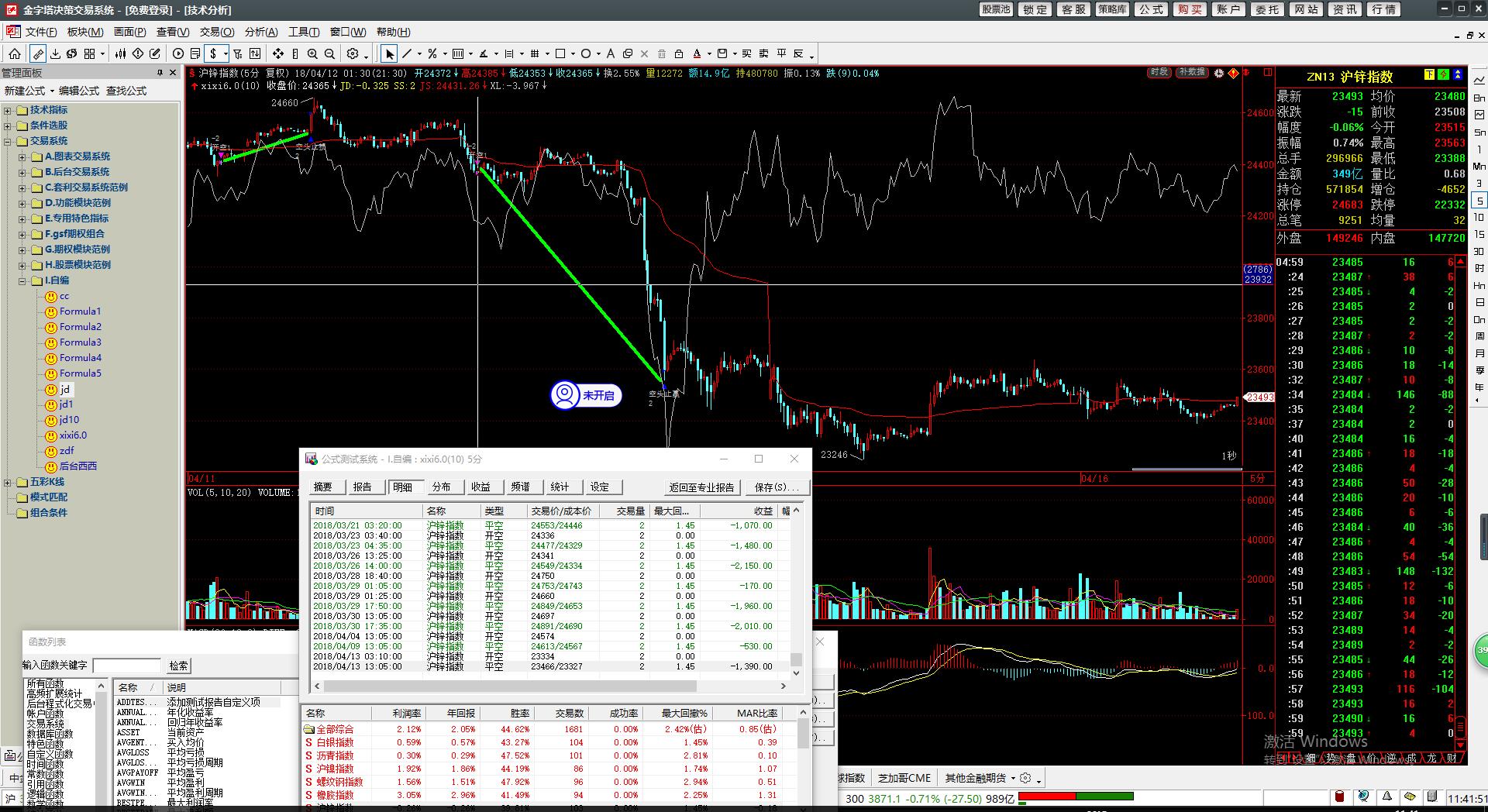
Task: Open the 板块(M) menu
Action: pos(85,32)
